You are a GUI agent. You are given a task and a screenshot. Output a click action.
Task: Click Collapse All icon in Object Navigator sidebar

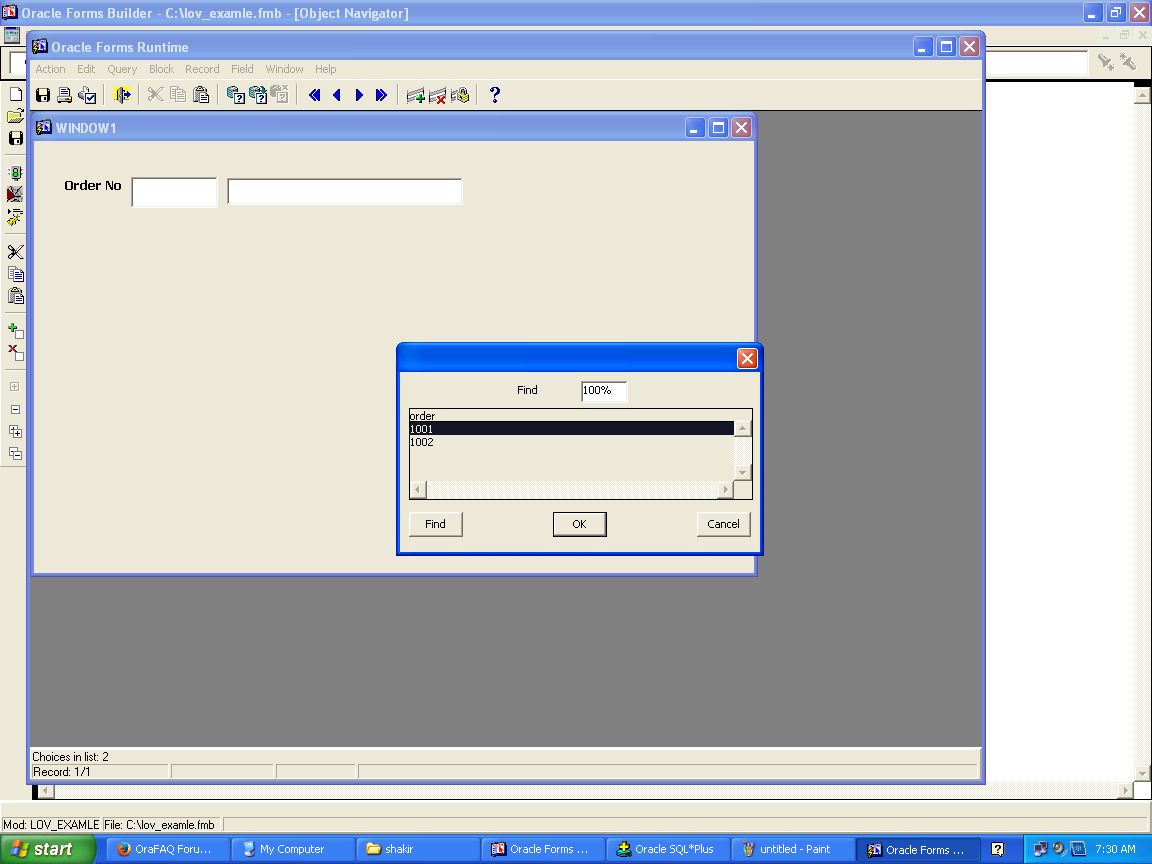pyautogui.click(x=15, y=453)
